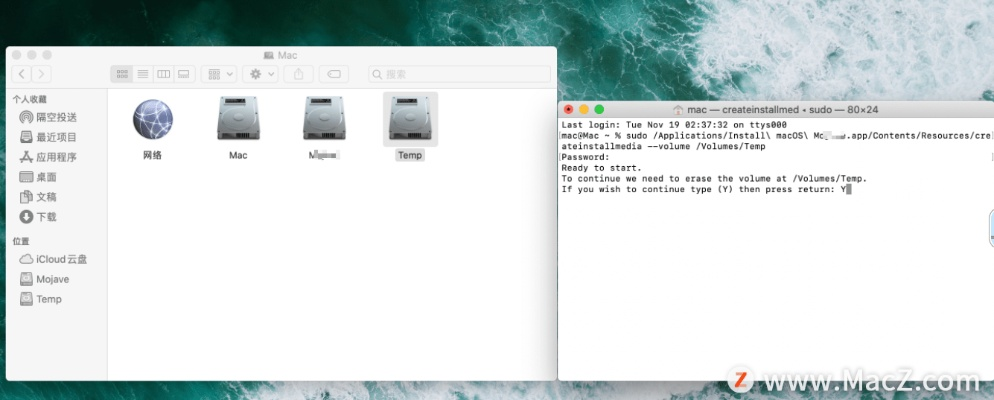Switch Finder to icon view
The image size is (994, 400).
[123, 74]
